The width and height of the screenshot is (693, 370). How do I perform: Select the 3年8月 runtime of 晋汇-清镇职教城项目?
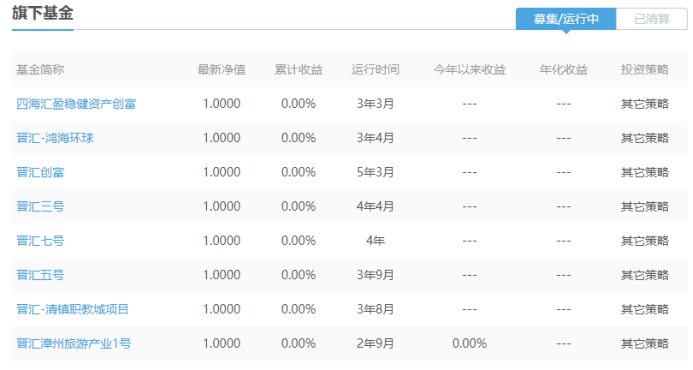[x=375, y=309]
